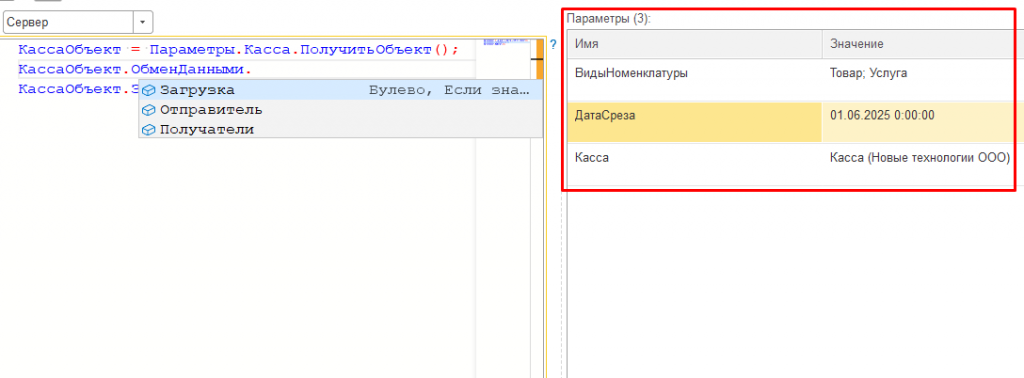Viewport: 1024px width, 378px height.
Task: Click the Параметры (3) label
Action: 609,19
